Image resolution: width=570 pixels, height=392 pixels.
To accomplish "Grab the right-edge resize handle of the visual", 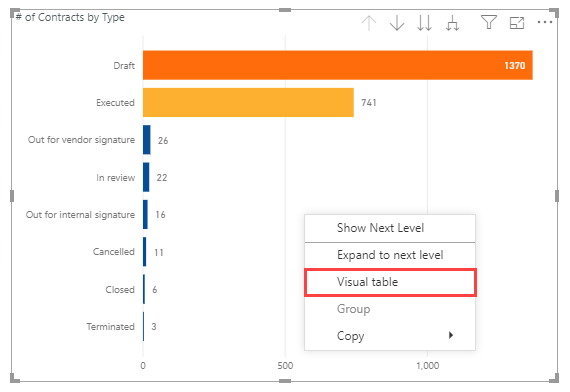I will pyautogui.click(x=557, y=196).
